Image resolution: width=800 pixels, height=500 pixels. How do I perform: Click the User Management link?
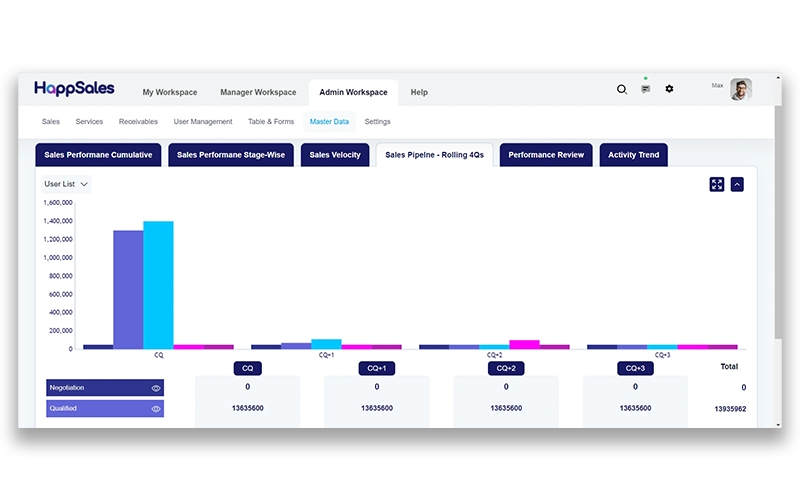(203, 122)
